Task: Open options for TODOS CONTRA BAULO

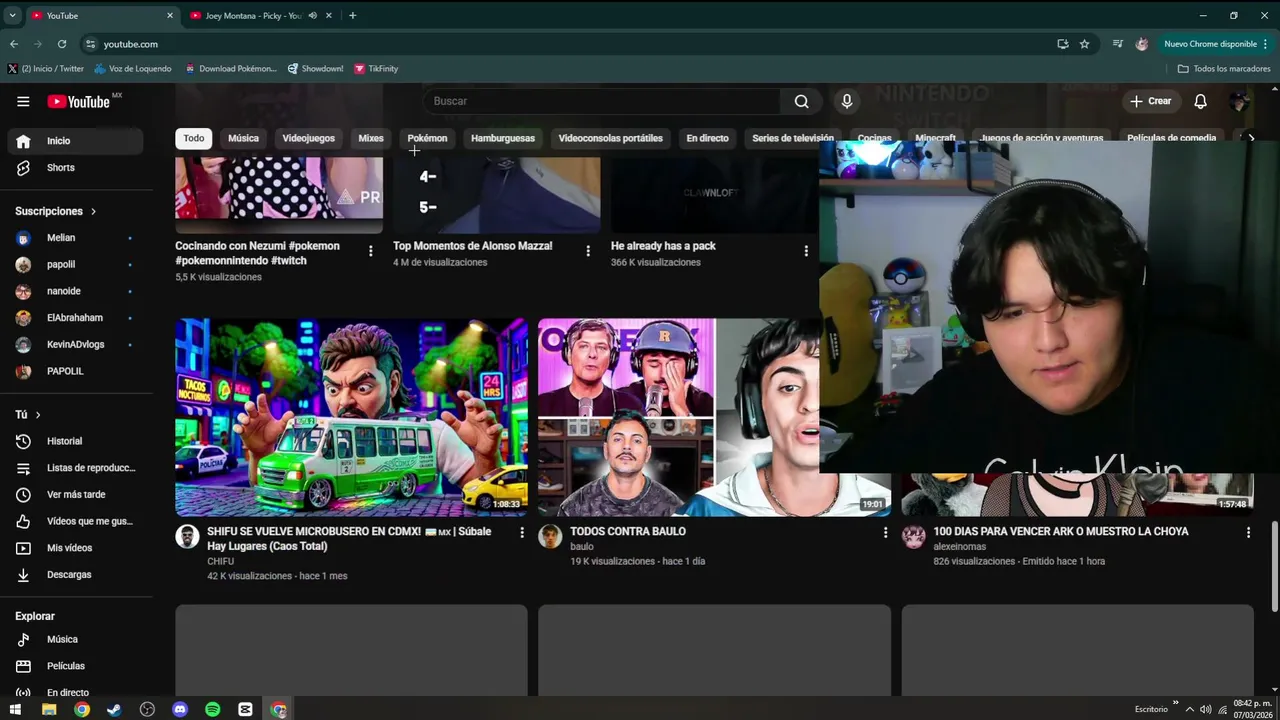Action: coord(885,533)
